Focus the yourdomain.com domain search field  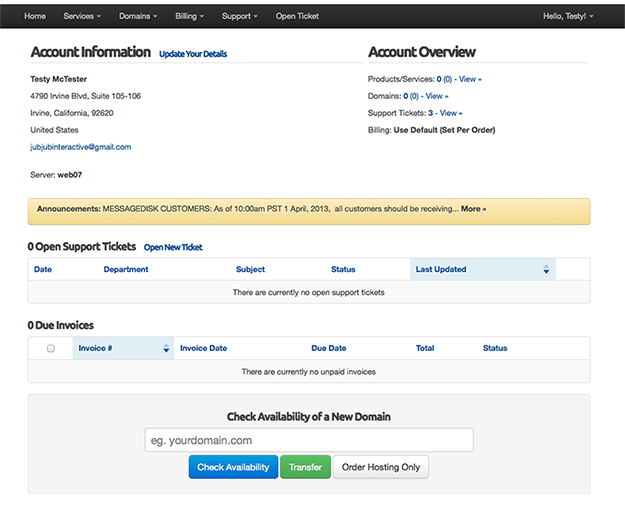[x=309, y=440]
